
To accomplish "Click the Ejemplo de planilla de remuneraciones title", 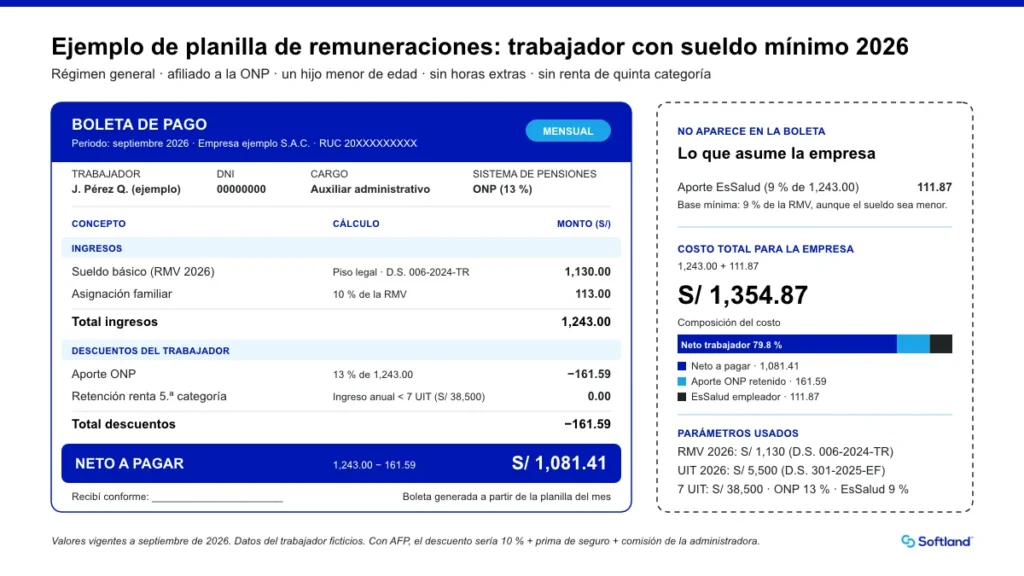I will click(x=480, y=46).
